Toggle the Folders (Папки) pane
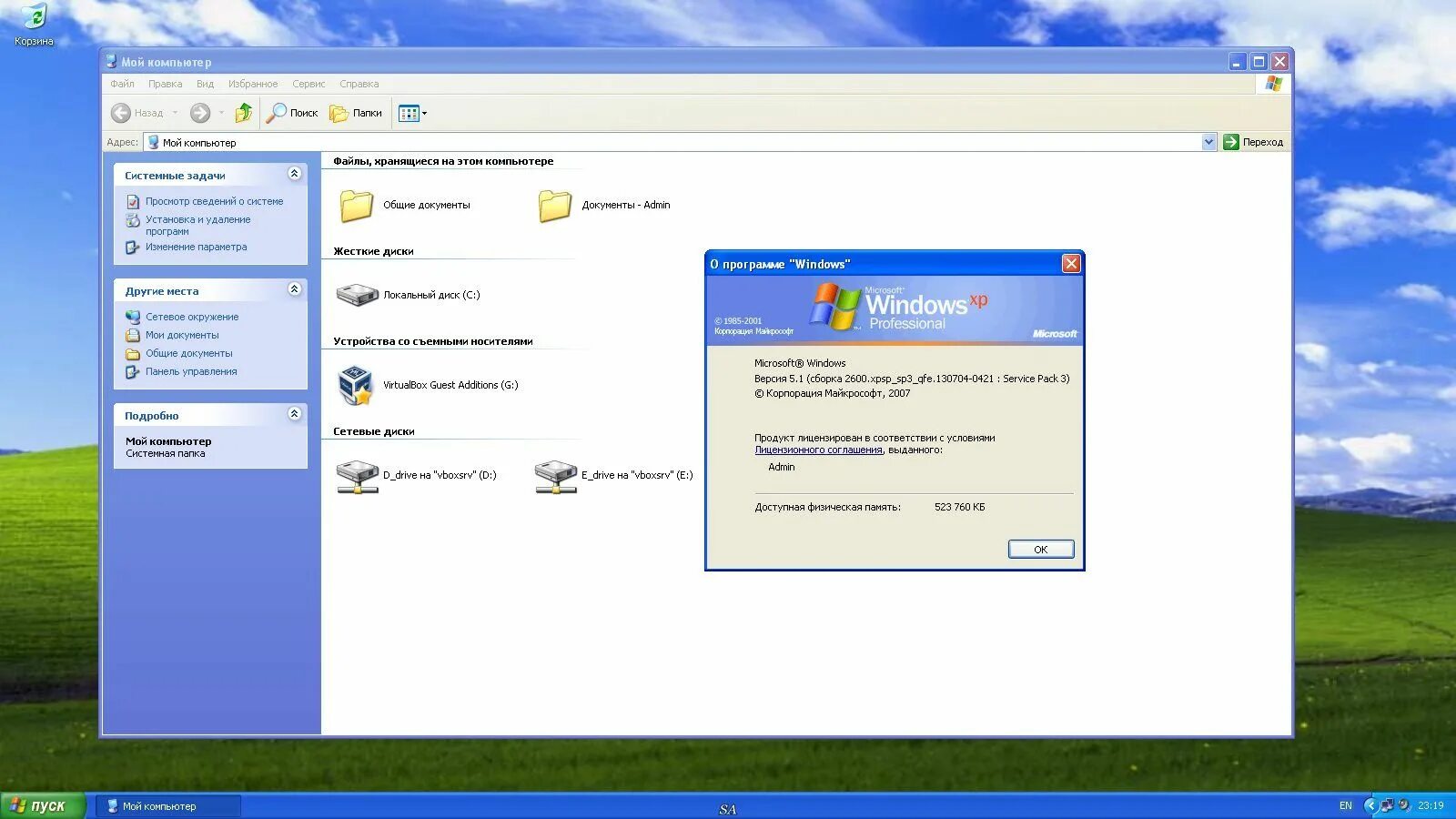Viewport: 1456px width, 819px height. (356, 113)
